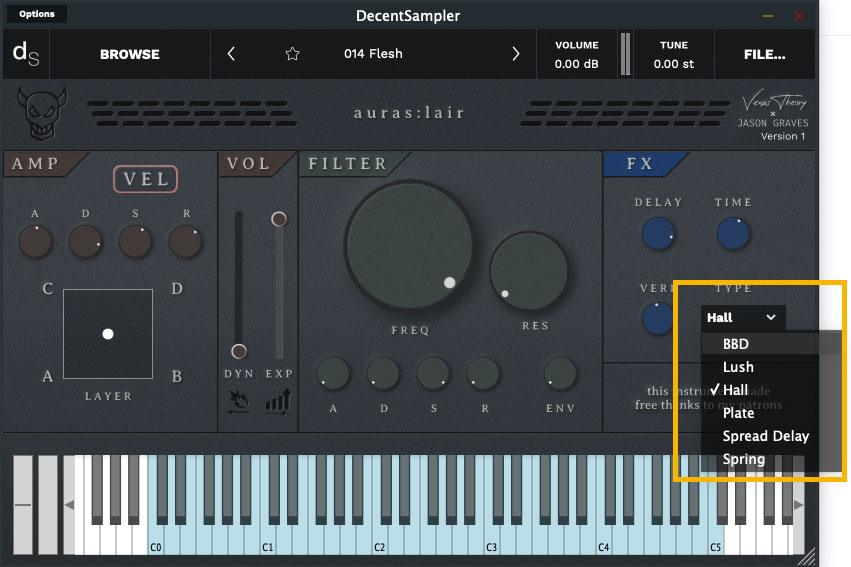Click the Version 1 text
Viewport: 851px width, 567px height.
tap(783, 136)
